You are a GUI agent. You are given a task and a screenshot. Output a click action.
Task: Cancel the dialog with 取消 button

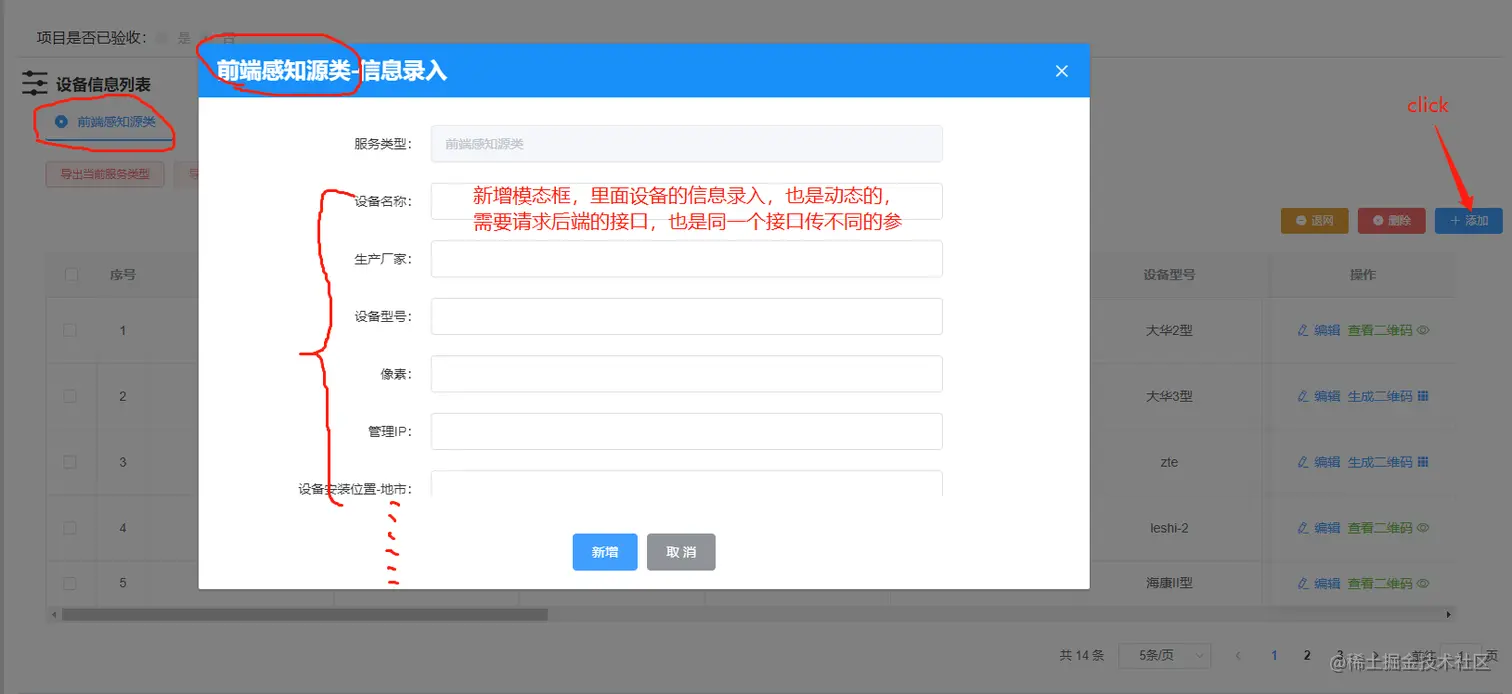pyautogui.click(x=681, y=552)
